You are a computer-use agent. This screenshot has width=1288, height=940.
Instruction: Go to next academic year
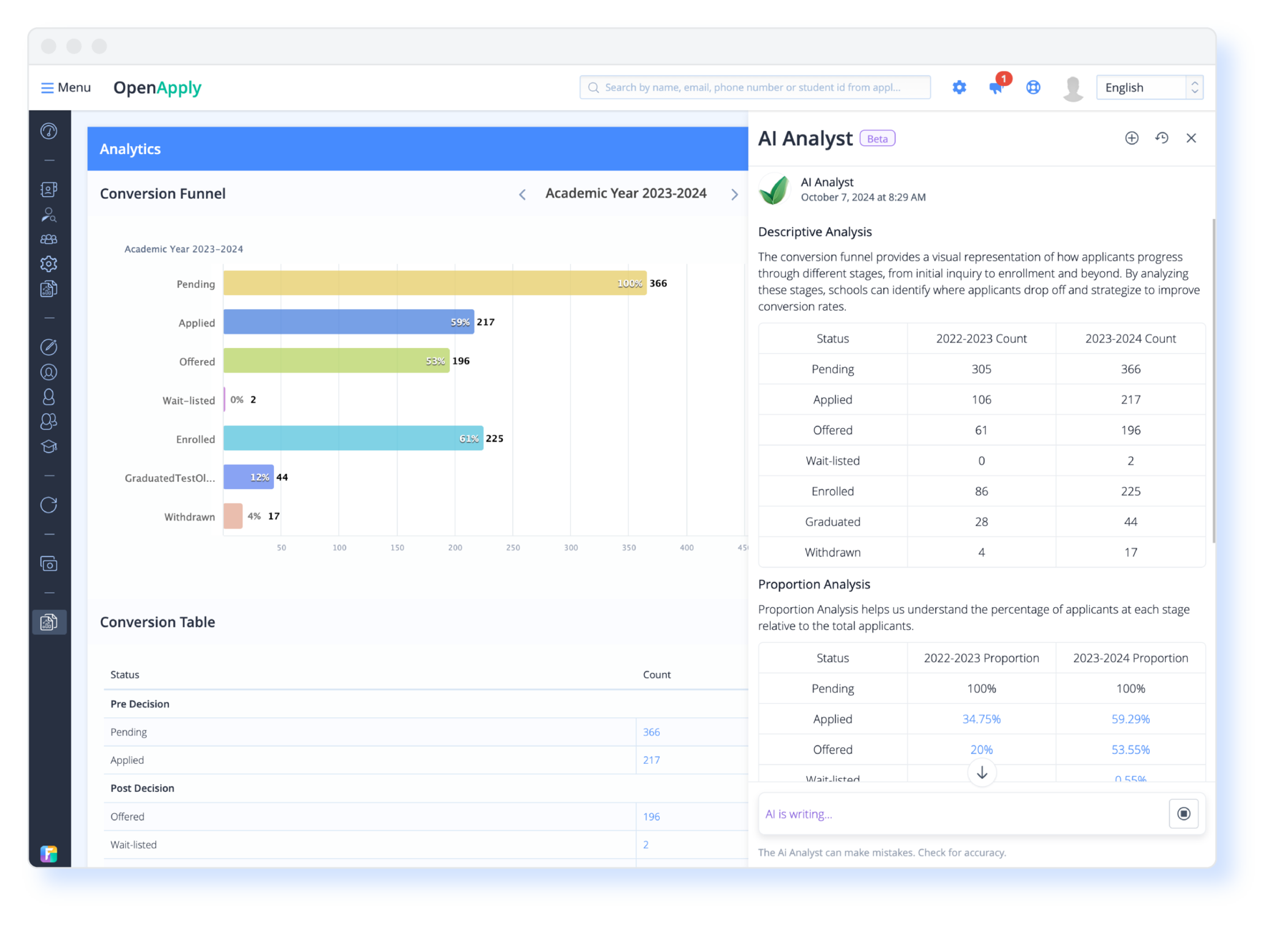(x=734, y=195)
